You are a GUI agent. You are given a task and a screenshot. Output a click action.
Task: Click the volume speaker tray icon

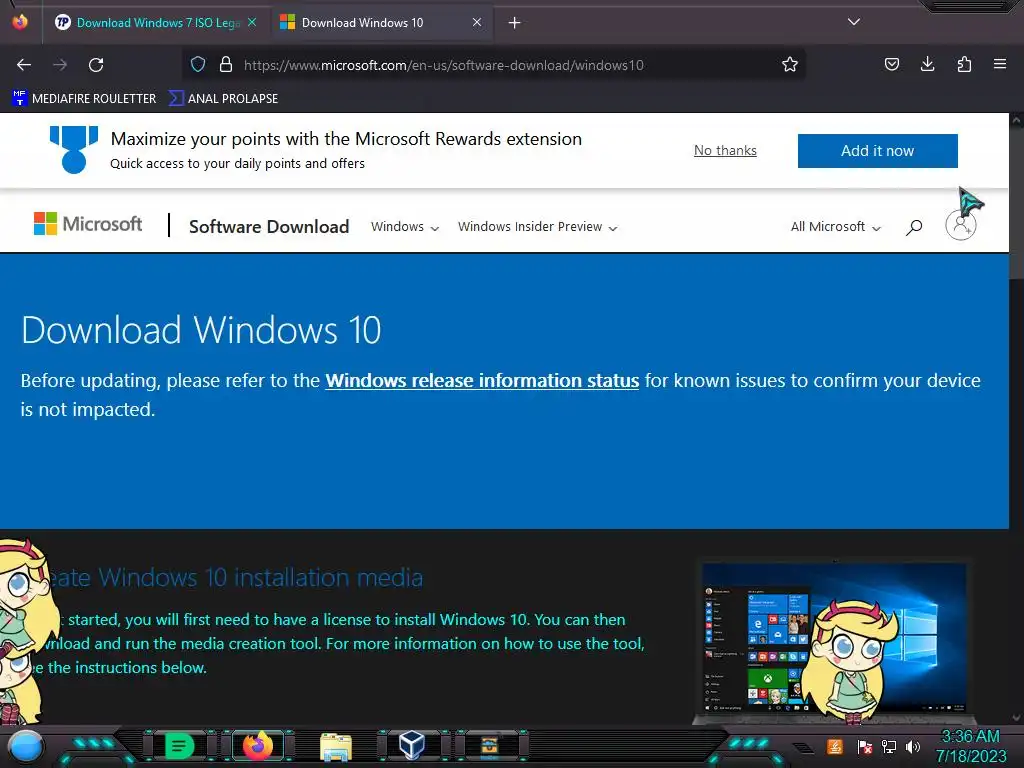pos(912,747)
